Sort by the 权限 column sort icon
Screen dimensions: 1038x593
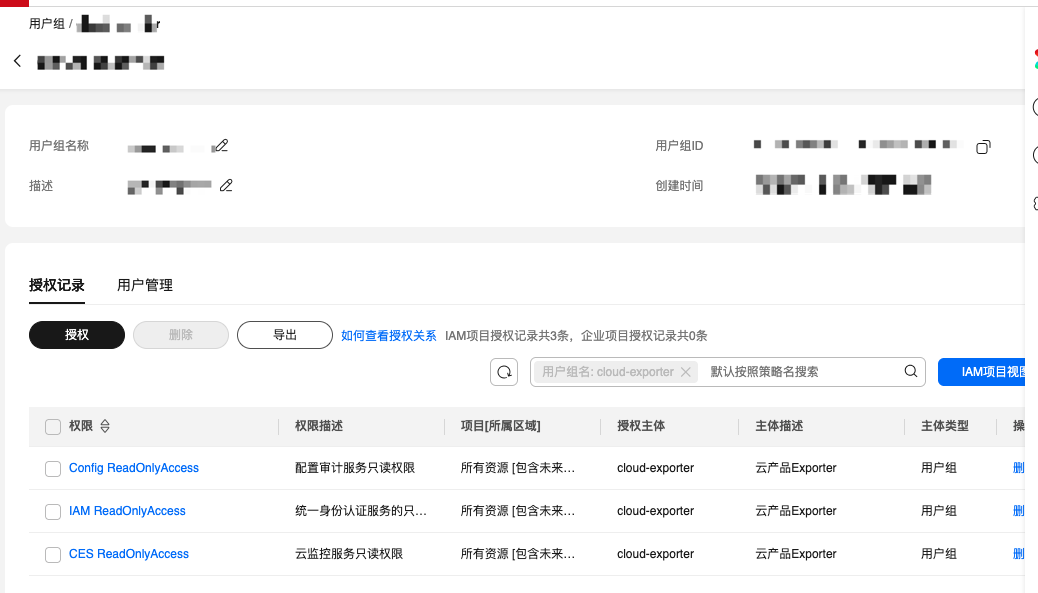coord(105,427)
